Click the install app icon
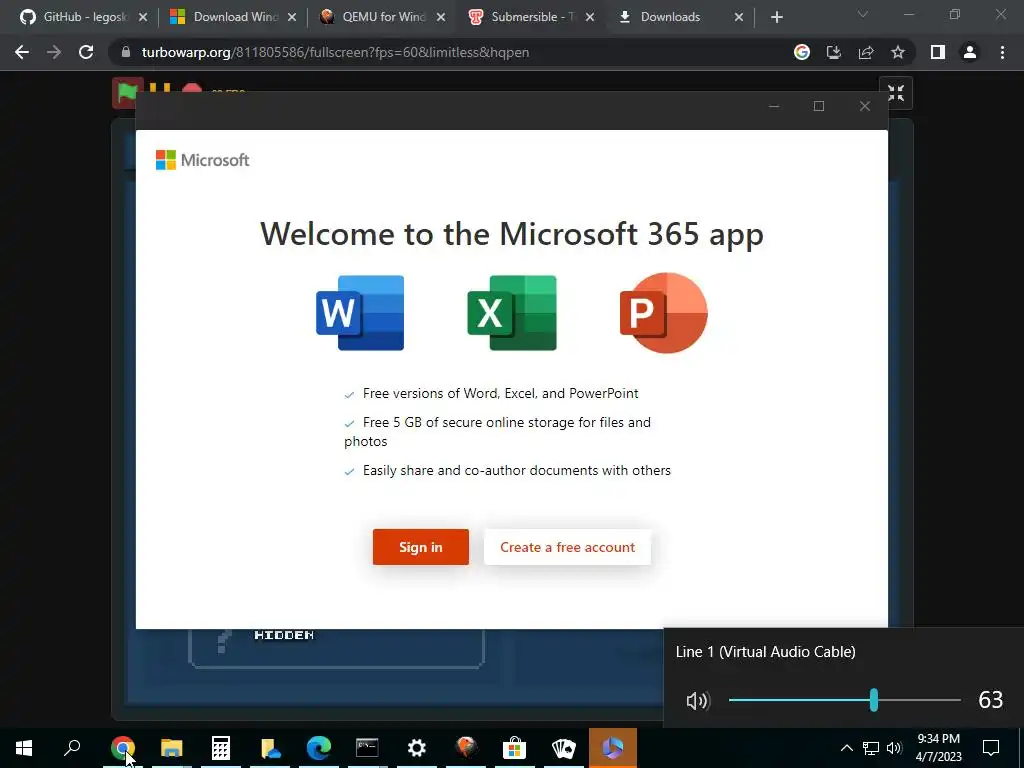1024x768 pixels. point(834,52)
